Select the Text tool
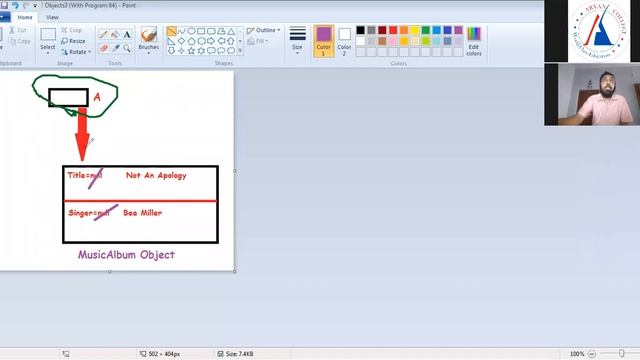640x360 pixels. click(127, 35)
